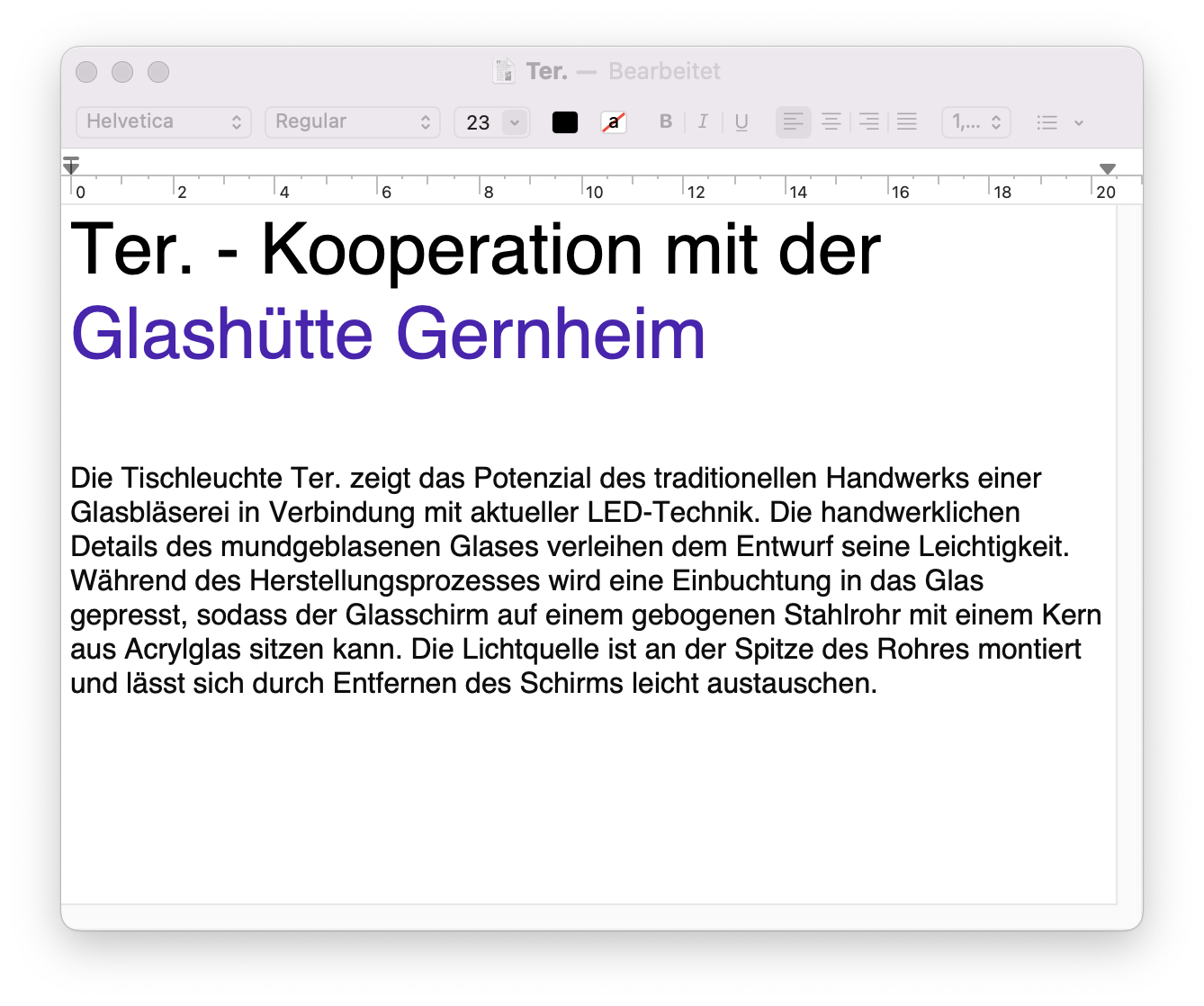Click the word "Kooperation" in the heading
The width and height of the screenshot is (1204, 1006).
(452, 251)
